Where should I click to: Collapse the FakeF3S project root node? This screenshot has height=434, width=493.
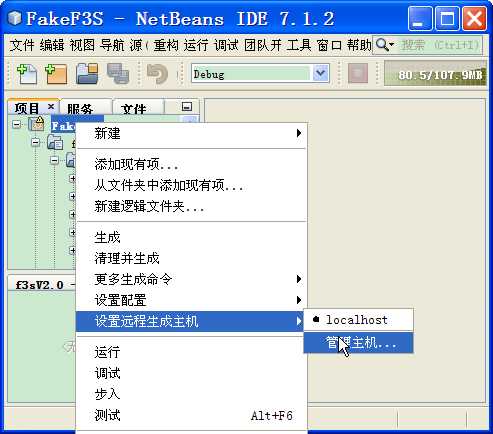click(16, 125)
